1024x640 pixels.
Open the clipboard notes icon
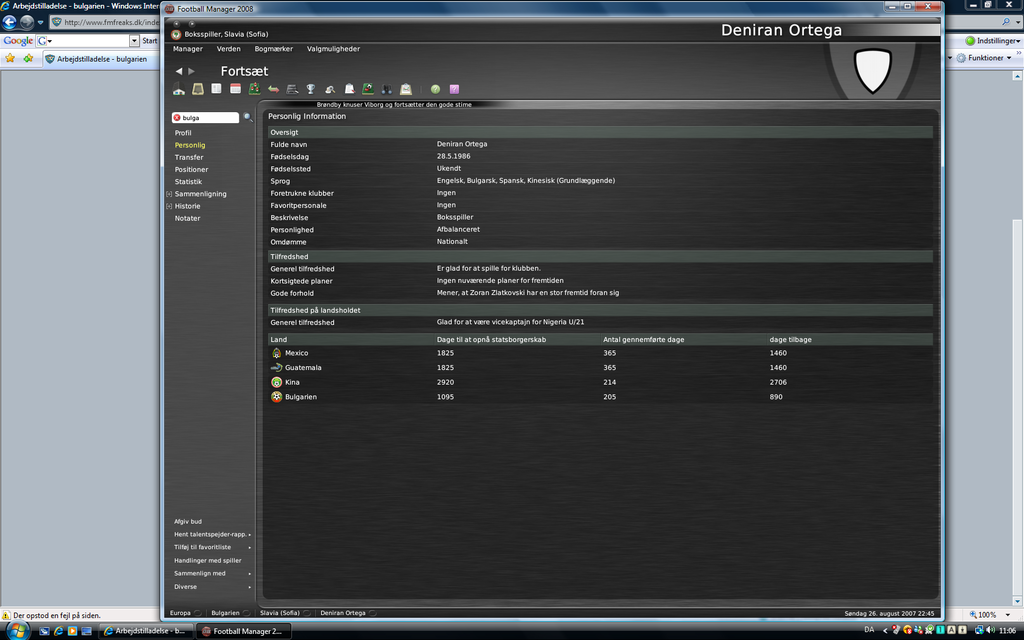coord(349,89)
